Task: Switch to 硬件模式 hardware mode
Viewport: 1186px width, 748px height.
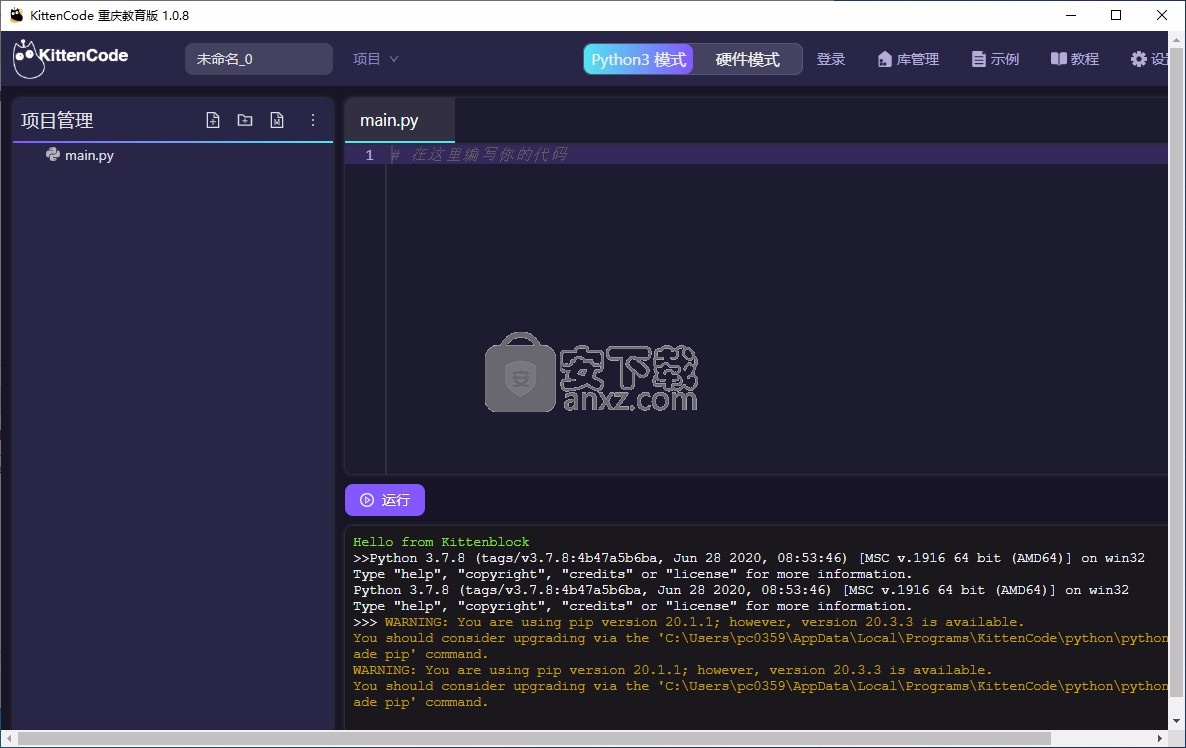Action: pos(747,59)
